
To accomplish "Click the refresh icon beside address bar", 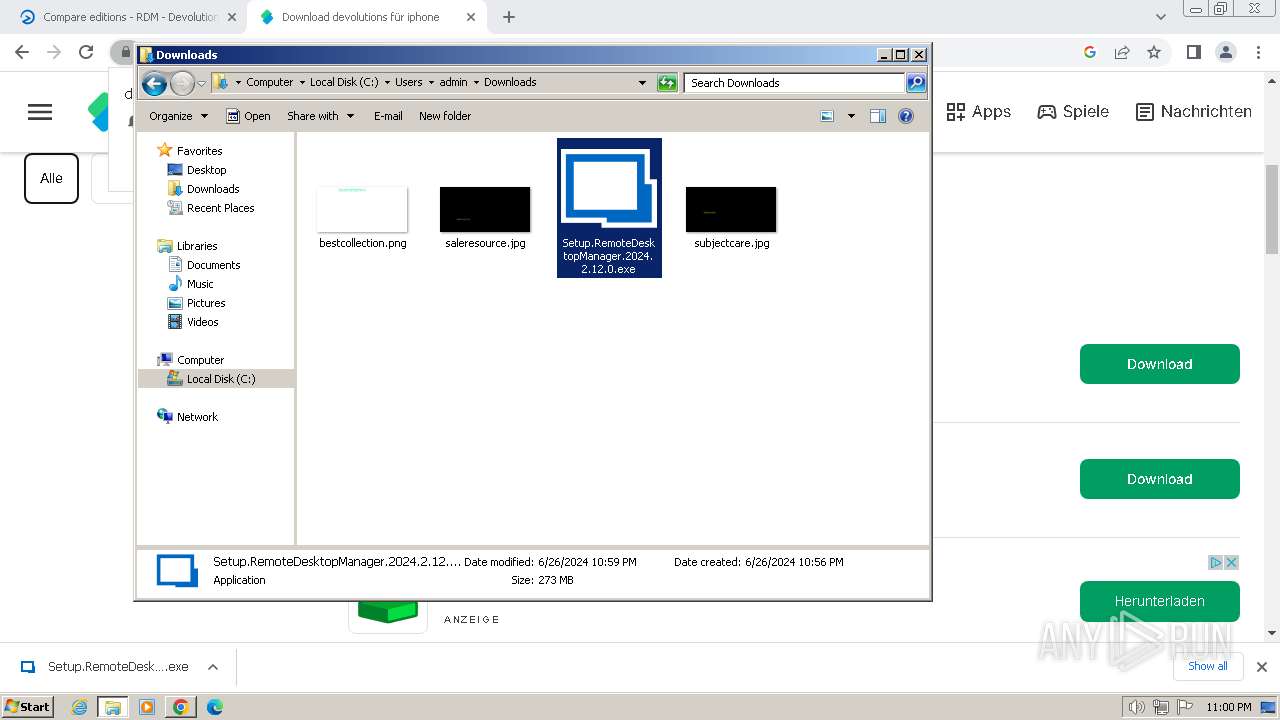I will pyautogui.click(x=667, y=83).
